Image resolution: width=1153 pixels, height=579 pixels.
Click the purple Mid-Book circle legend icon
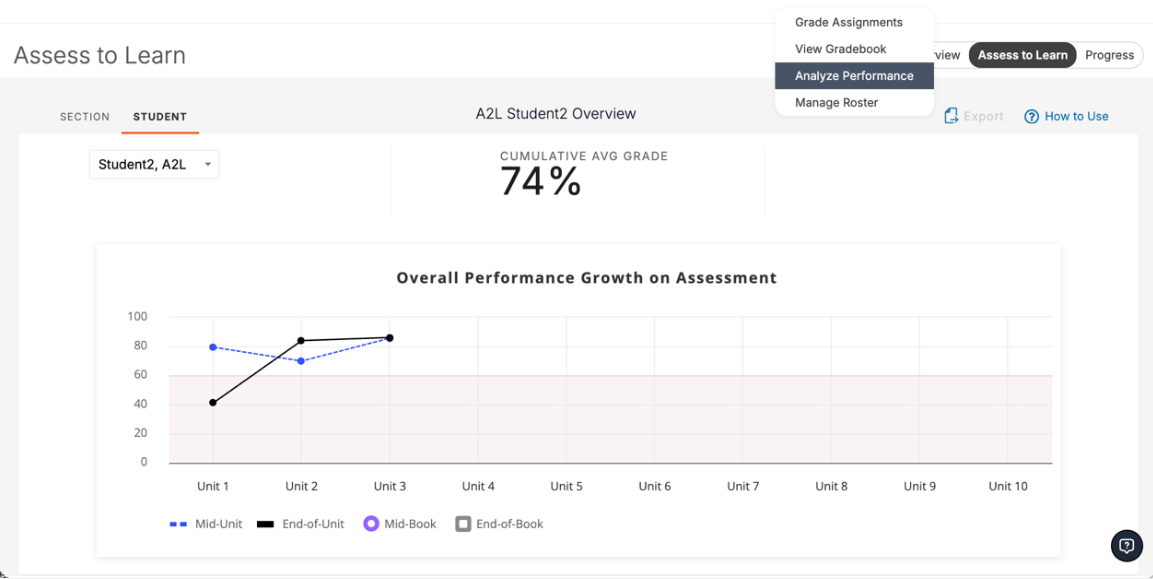(x=370, y=523)
